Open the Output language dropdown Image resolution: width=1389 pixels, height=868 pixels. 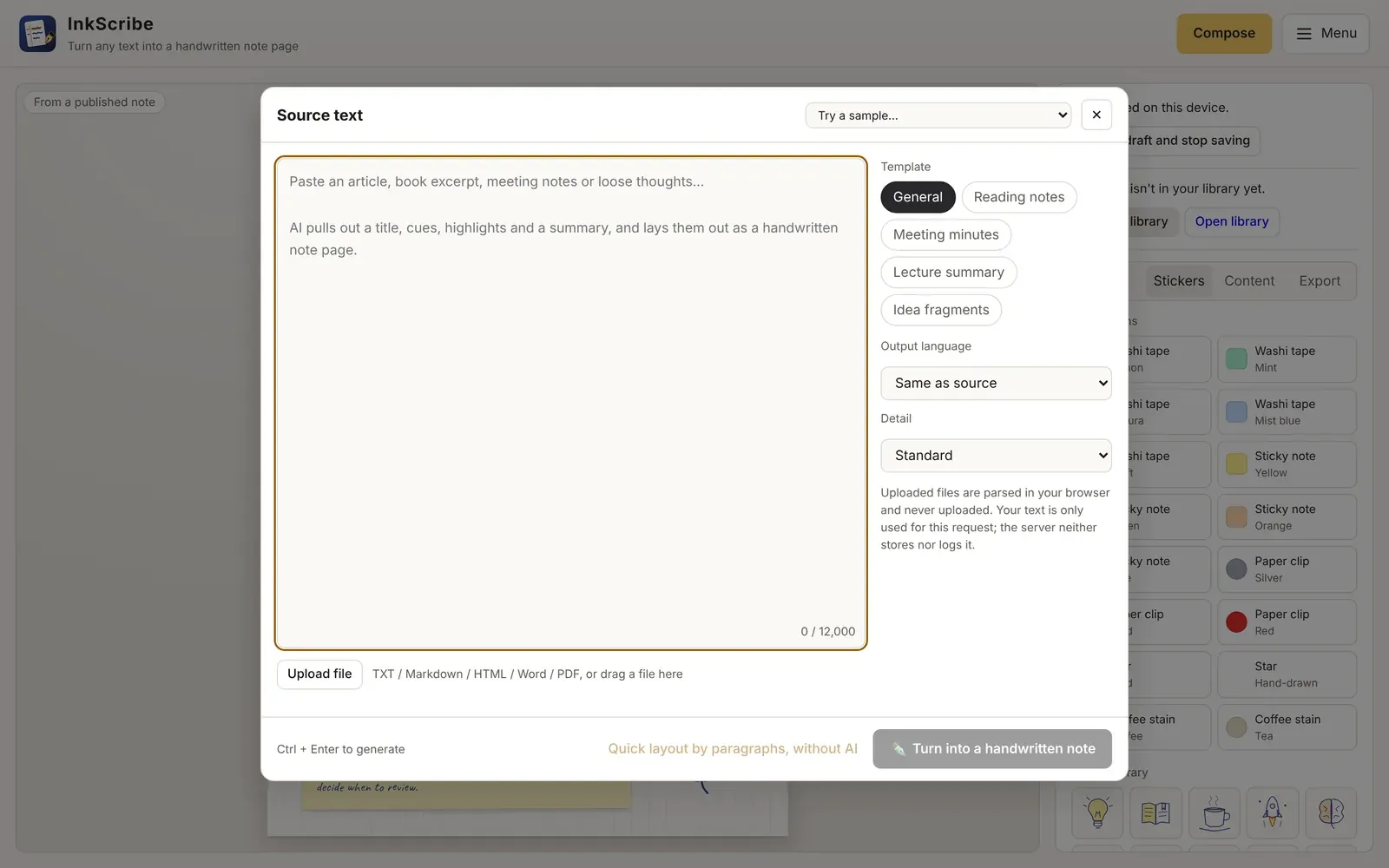997,383
